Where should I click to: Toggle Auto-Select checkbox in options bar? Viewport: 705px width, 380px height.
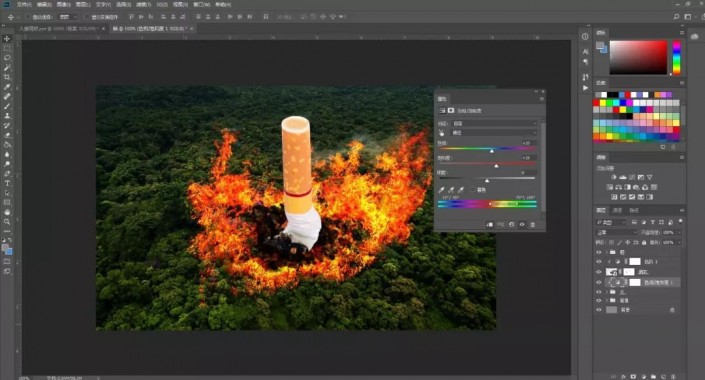coord(27,17)
